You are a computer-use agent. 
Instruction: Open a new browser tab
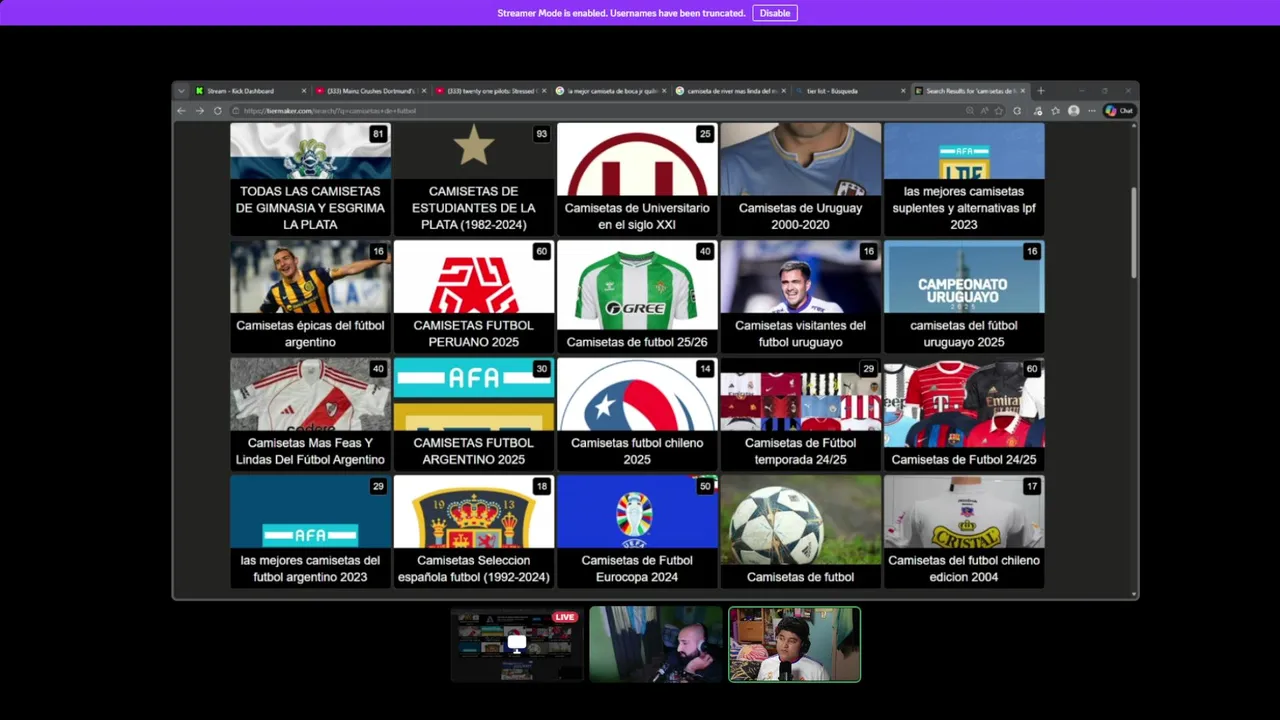(x=1040, y=91)
